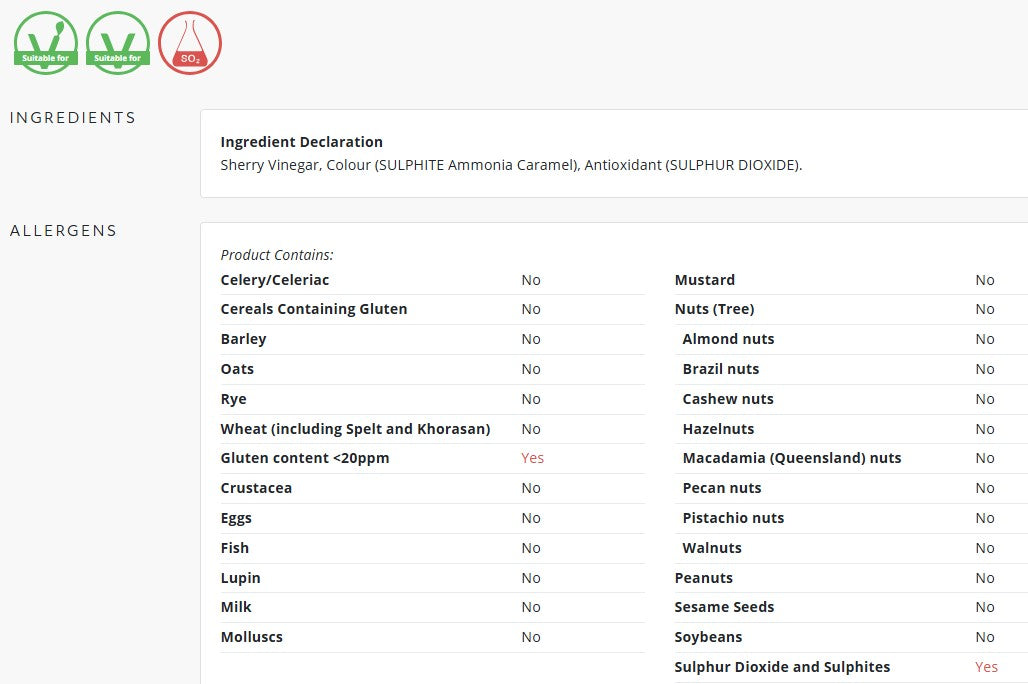Screen dimensions: 1028x684
Task: Click the No value in Celery/Celeriac row
Action: (531, 280)
